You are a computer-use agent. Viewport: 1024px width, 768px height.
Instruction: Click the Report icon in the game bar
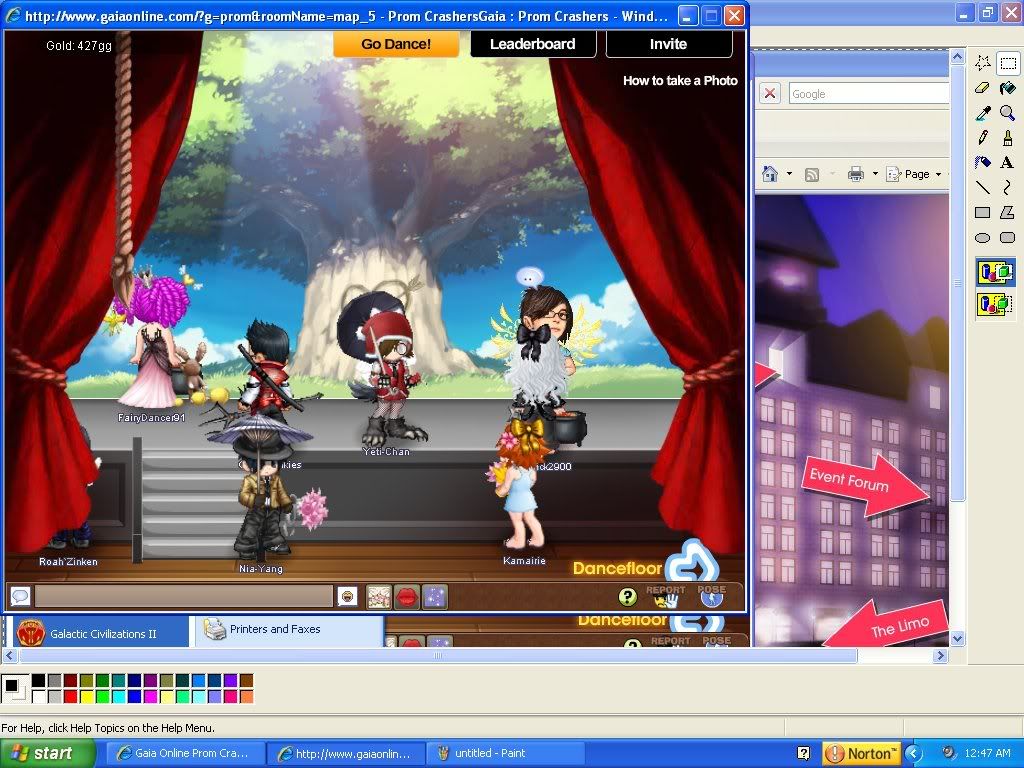tap(665, 595)
